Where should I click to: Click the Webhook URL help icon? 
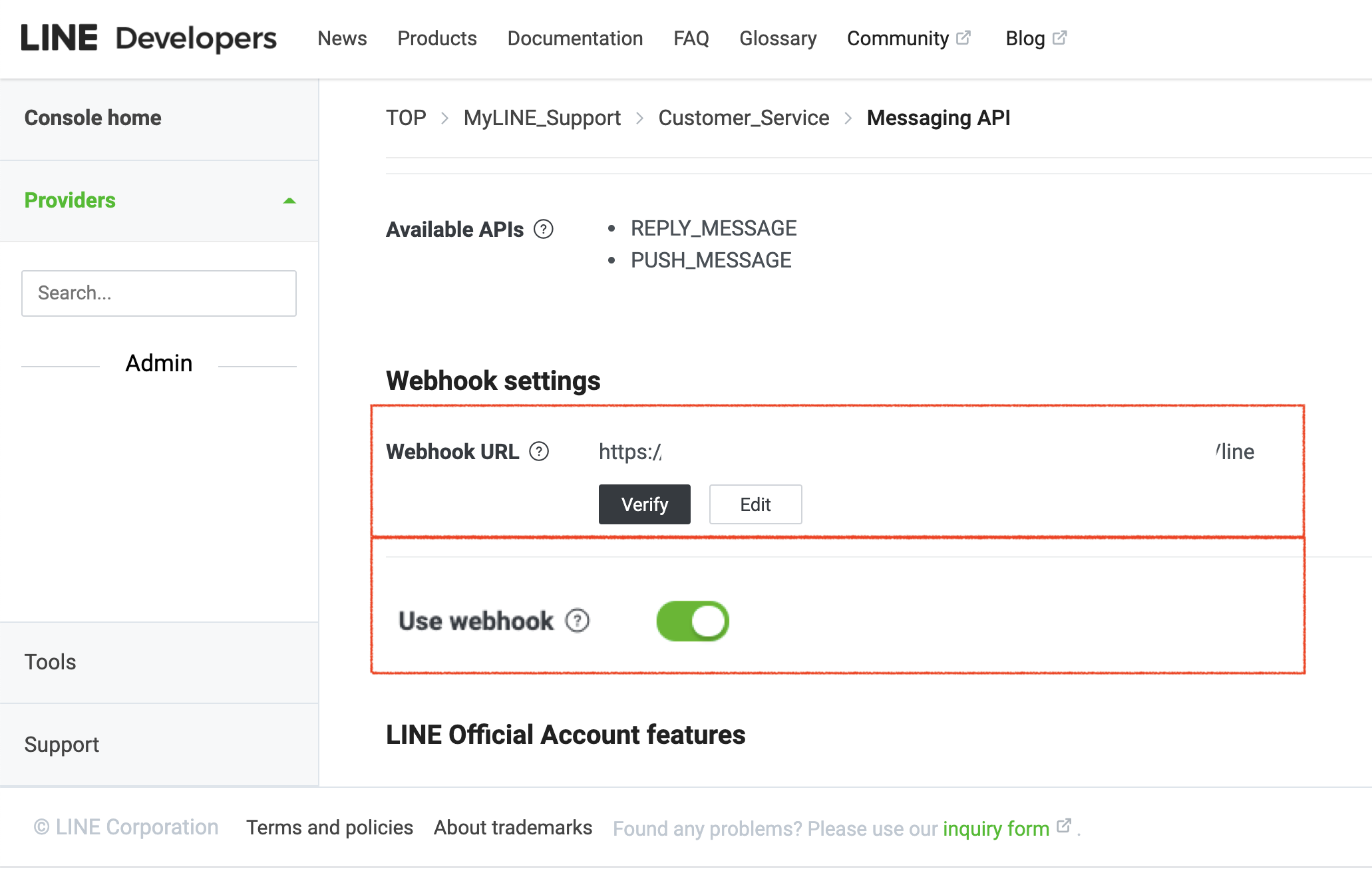click(539, 452)
